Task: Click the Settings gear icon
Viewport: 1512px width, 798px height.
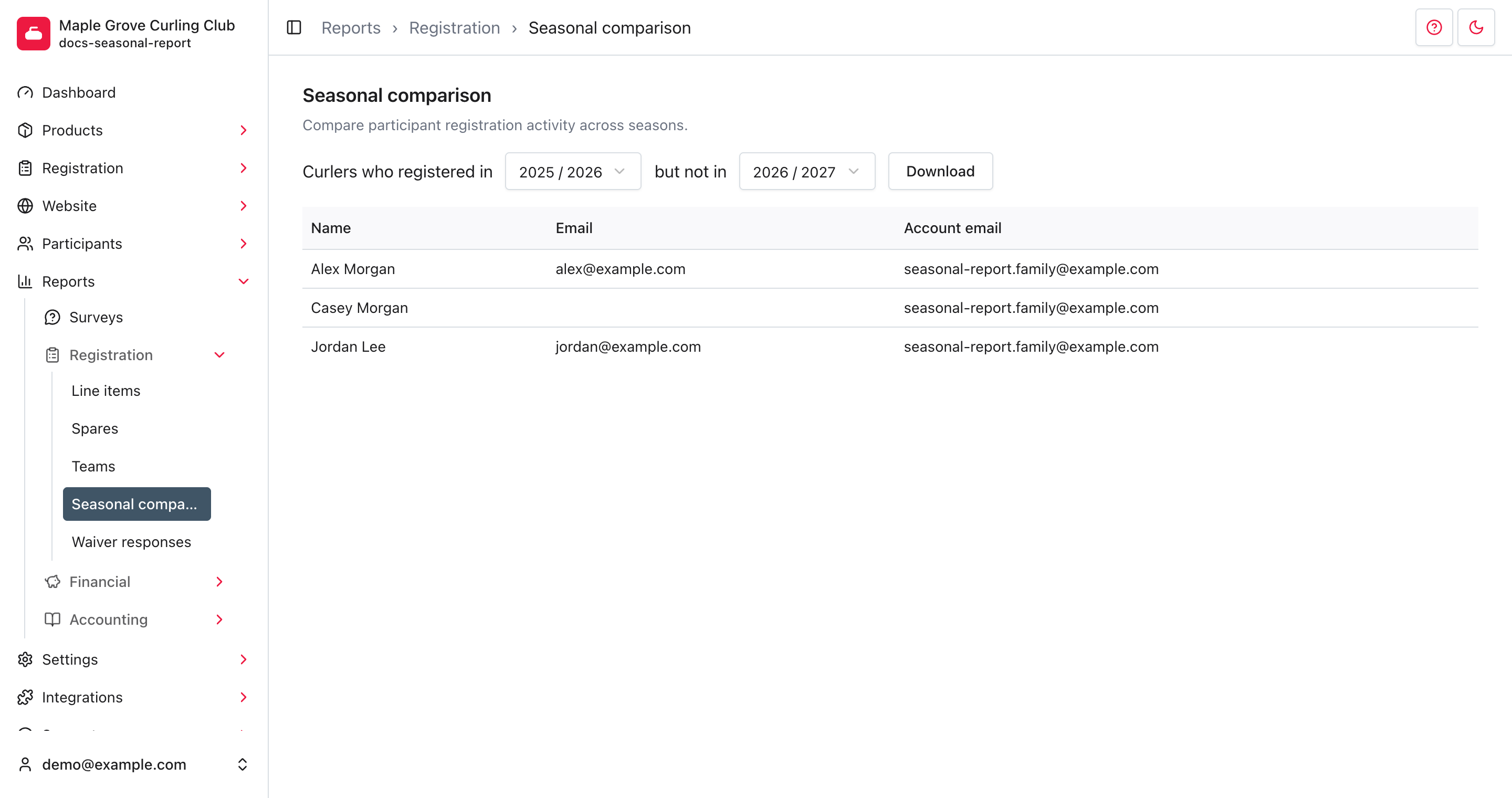Action: 25,659
